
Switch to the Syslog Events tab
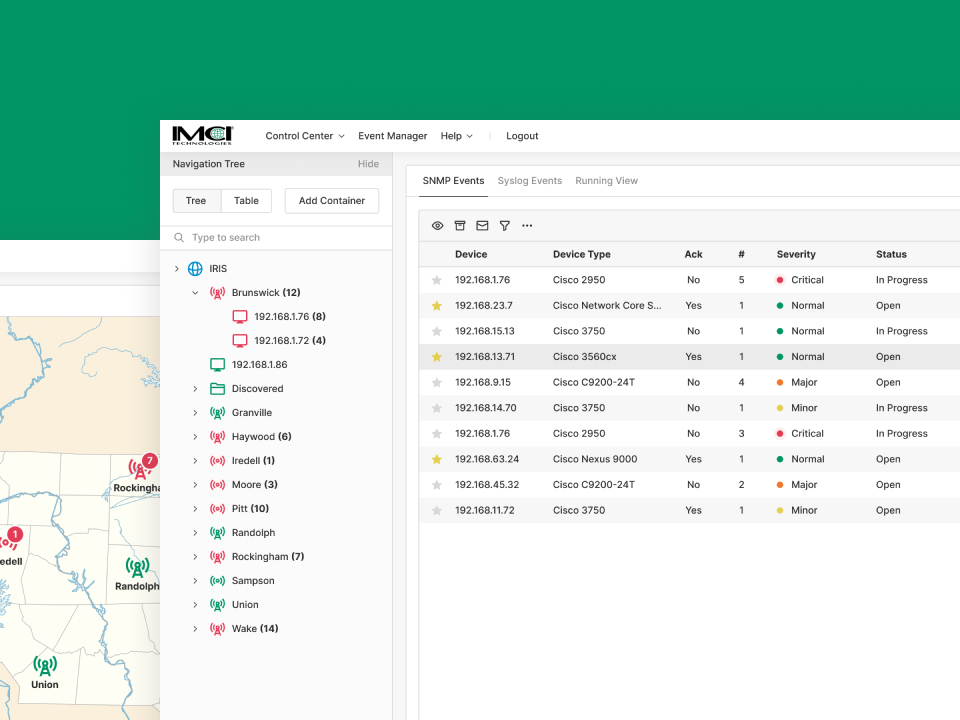point(529,181)
